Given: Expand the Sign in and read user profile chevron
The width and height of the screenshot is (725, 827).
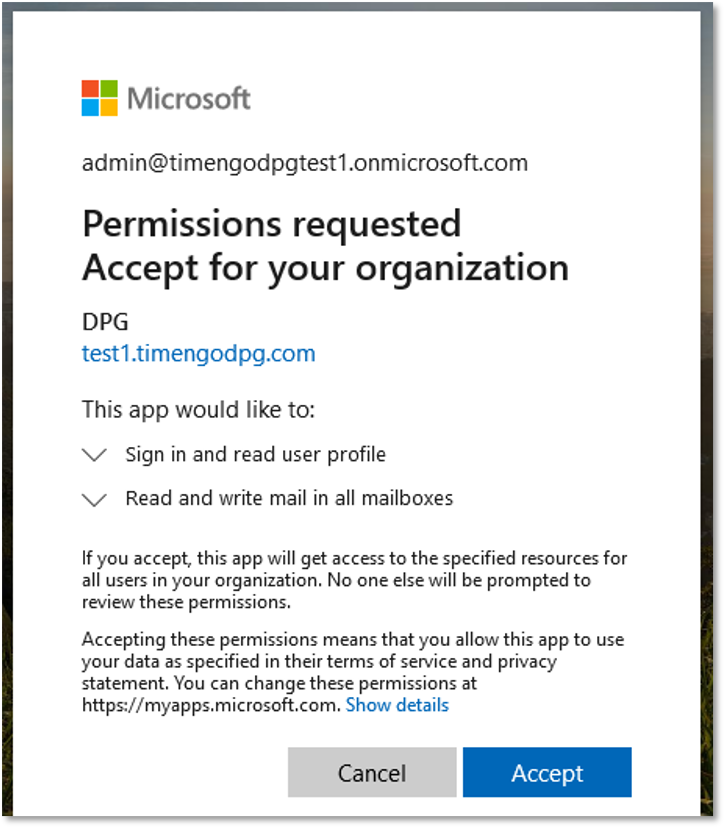Looking at the screenshot, I should (x=95, y=455).
